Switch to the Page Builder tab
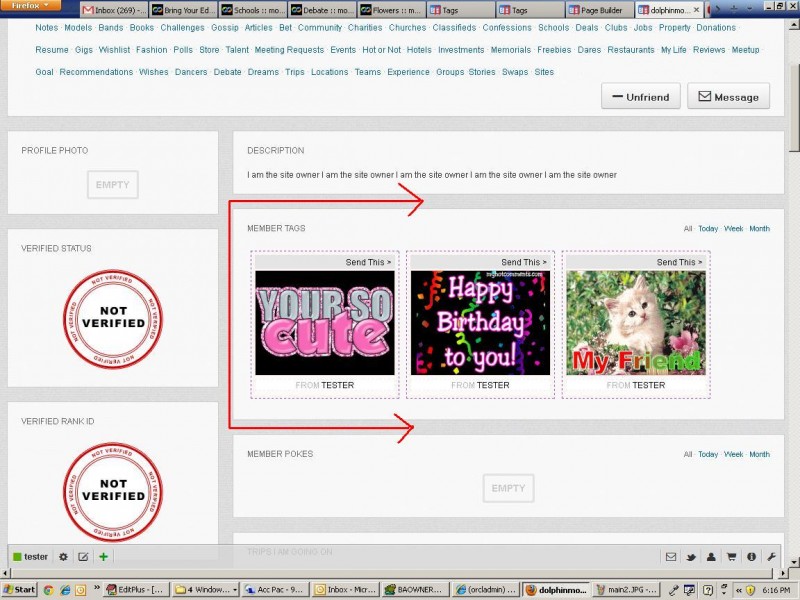The height and width of the screenshot is (600, 800). [x=601, y=10]
